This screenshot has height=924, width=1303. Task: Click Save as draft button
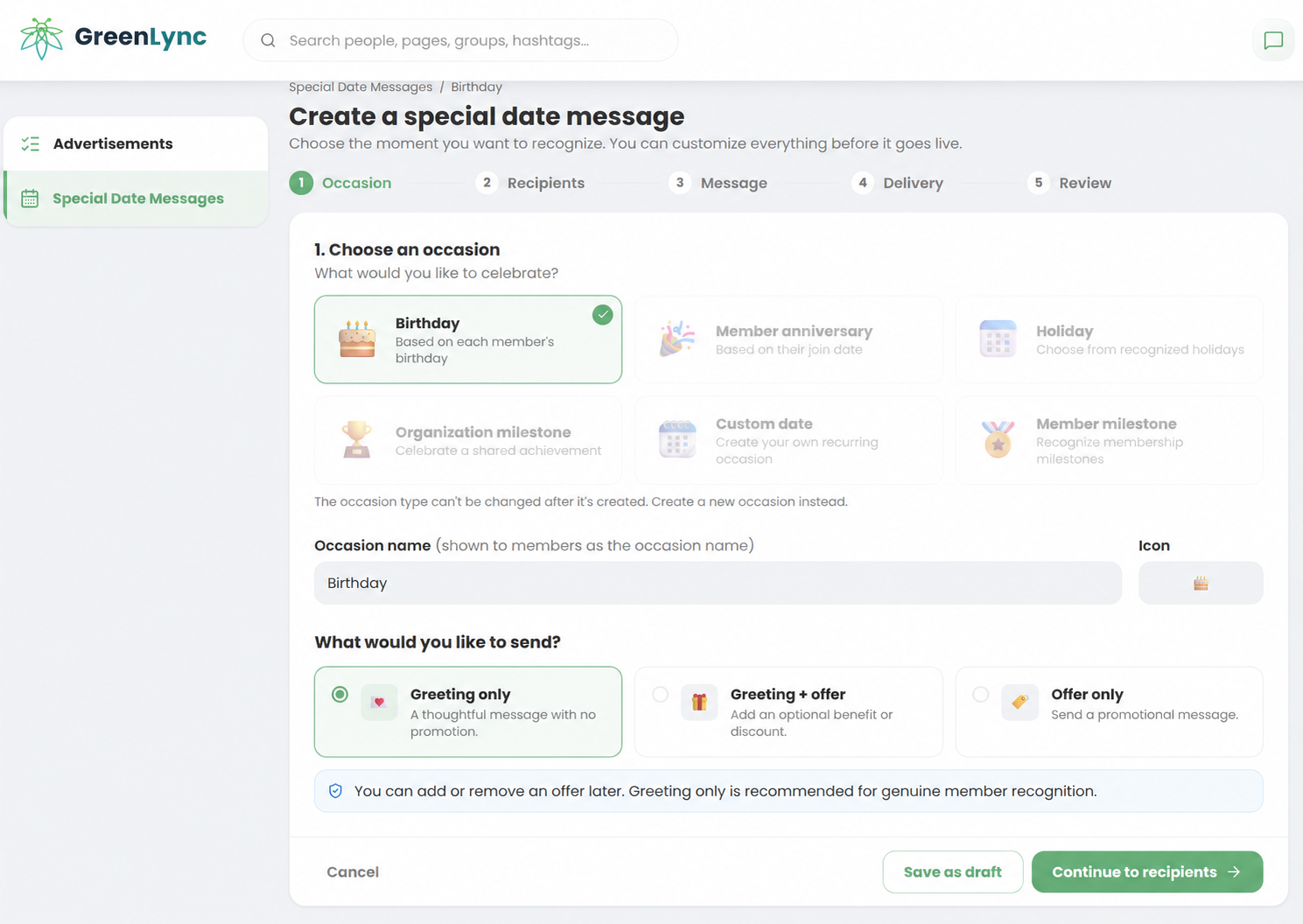tap(953, 871)
